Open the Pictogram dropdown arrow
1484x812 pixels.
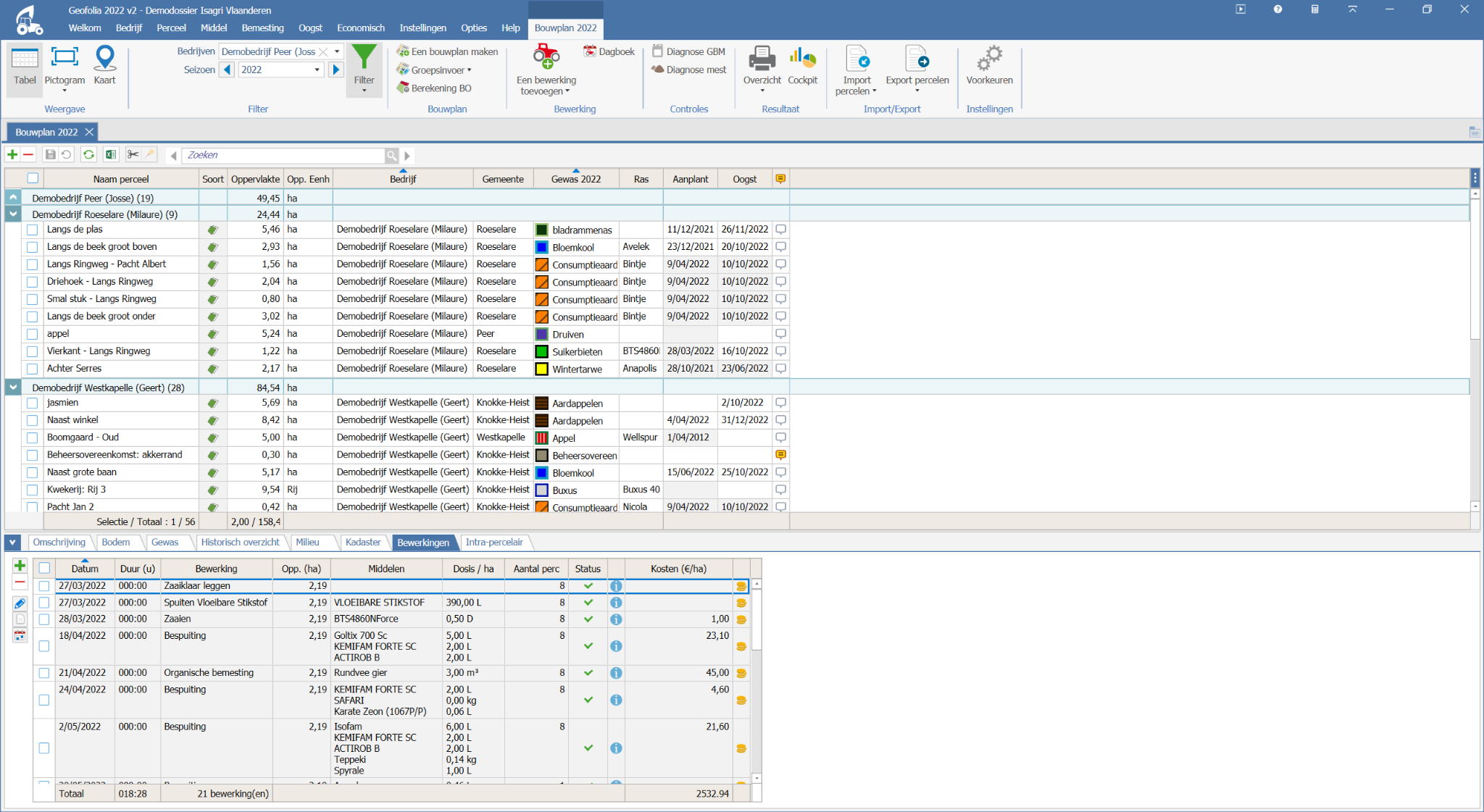[x=64, y=91]
